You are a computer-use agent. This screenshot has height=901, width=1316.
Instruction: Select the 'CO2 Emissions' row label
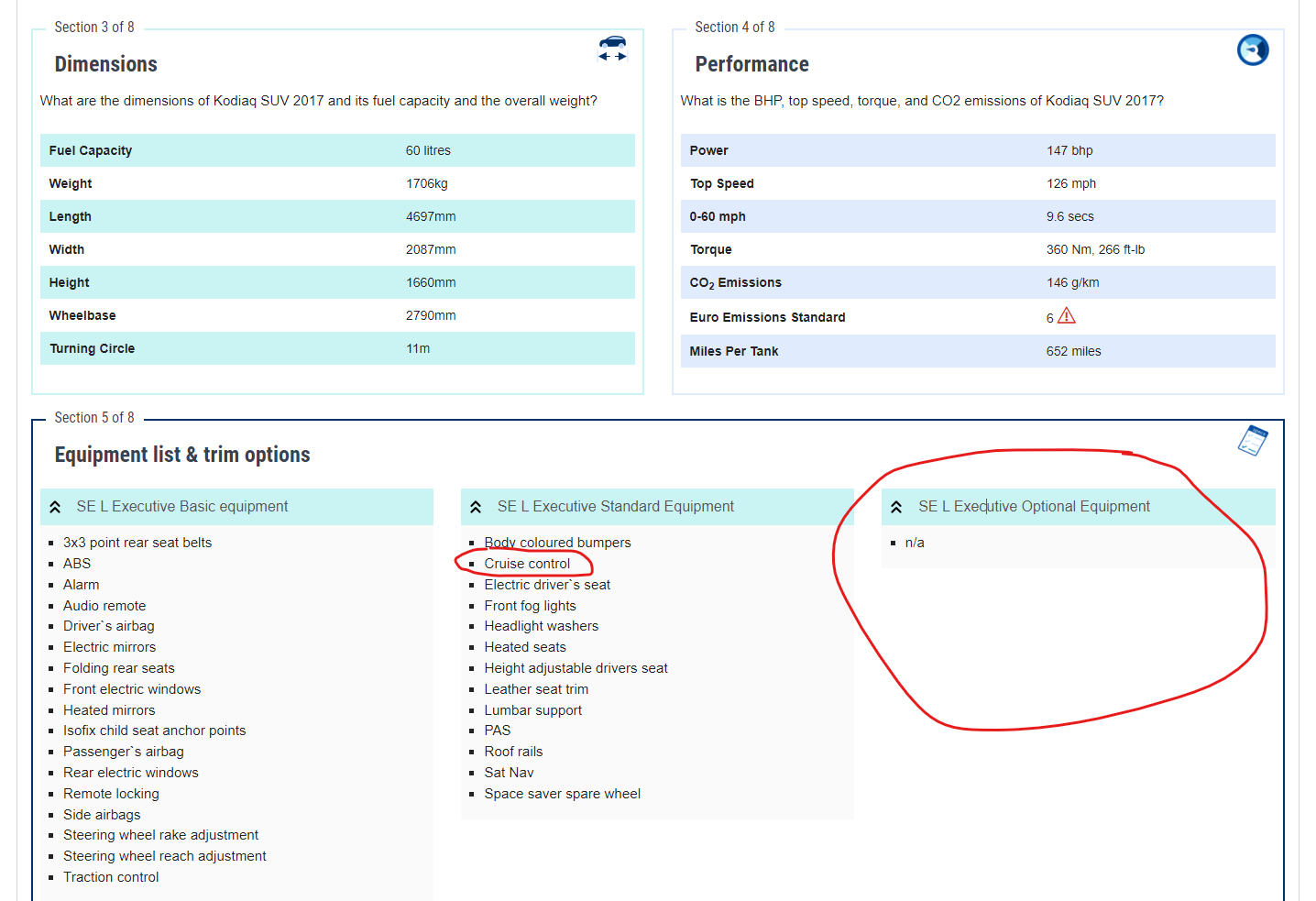click(x=735, y=282)
